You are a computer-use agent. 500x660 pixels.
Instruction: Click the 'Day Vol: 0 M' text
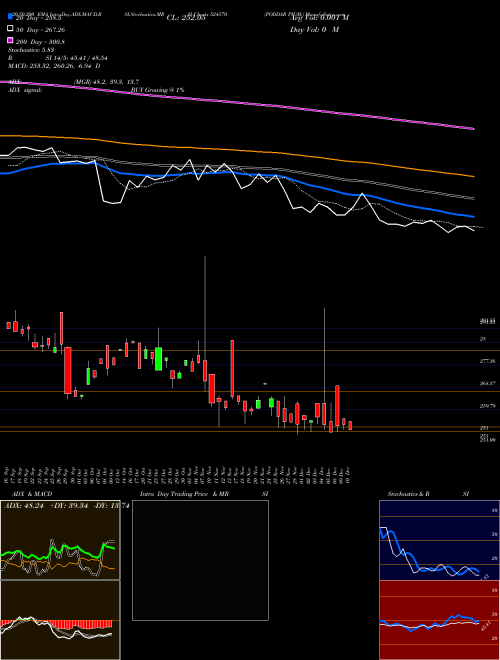coord(314,29)
